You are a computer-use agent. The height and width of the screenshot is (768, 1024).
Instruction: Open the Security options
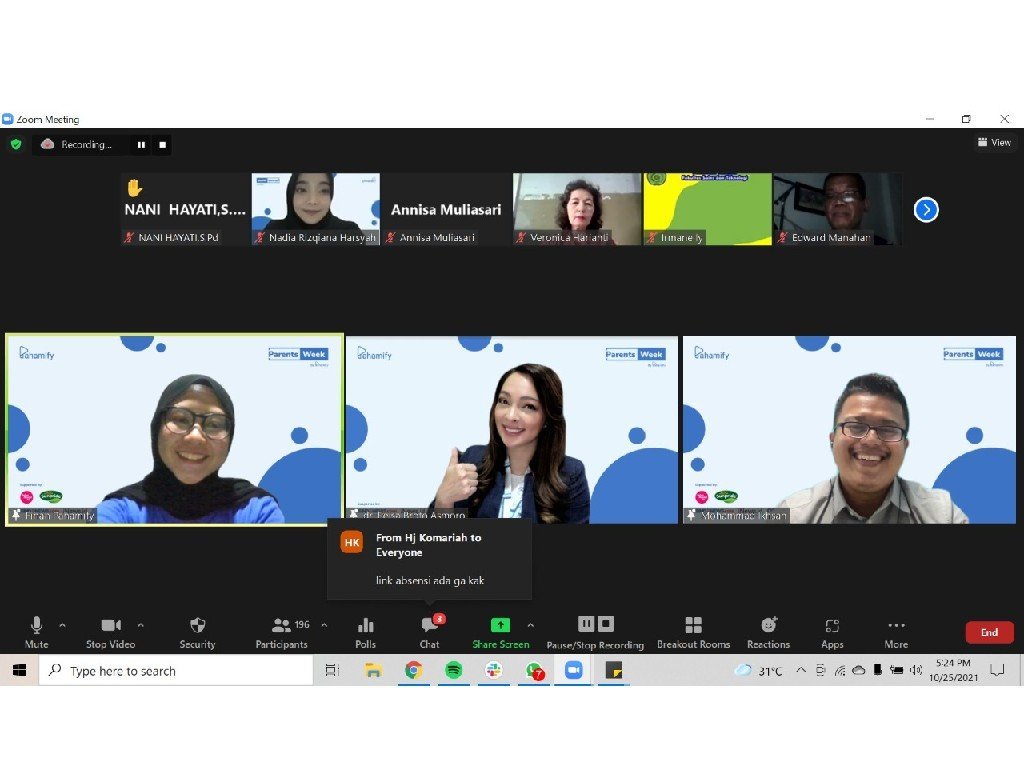(197, 631)
